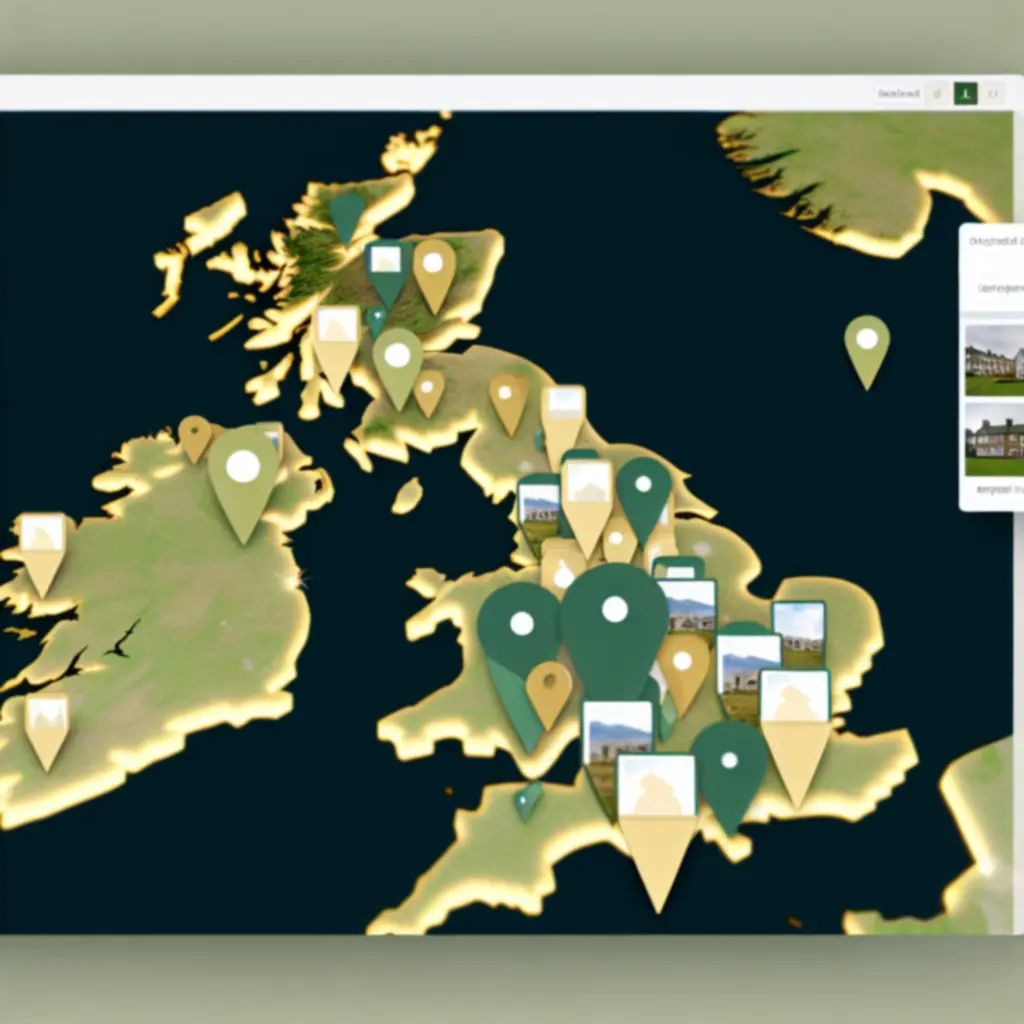Click the text label in the top toolbar
Screen dimensions: 1024x1024
[899, 93]
